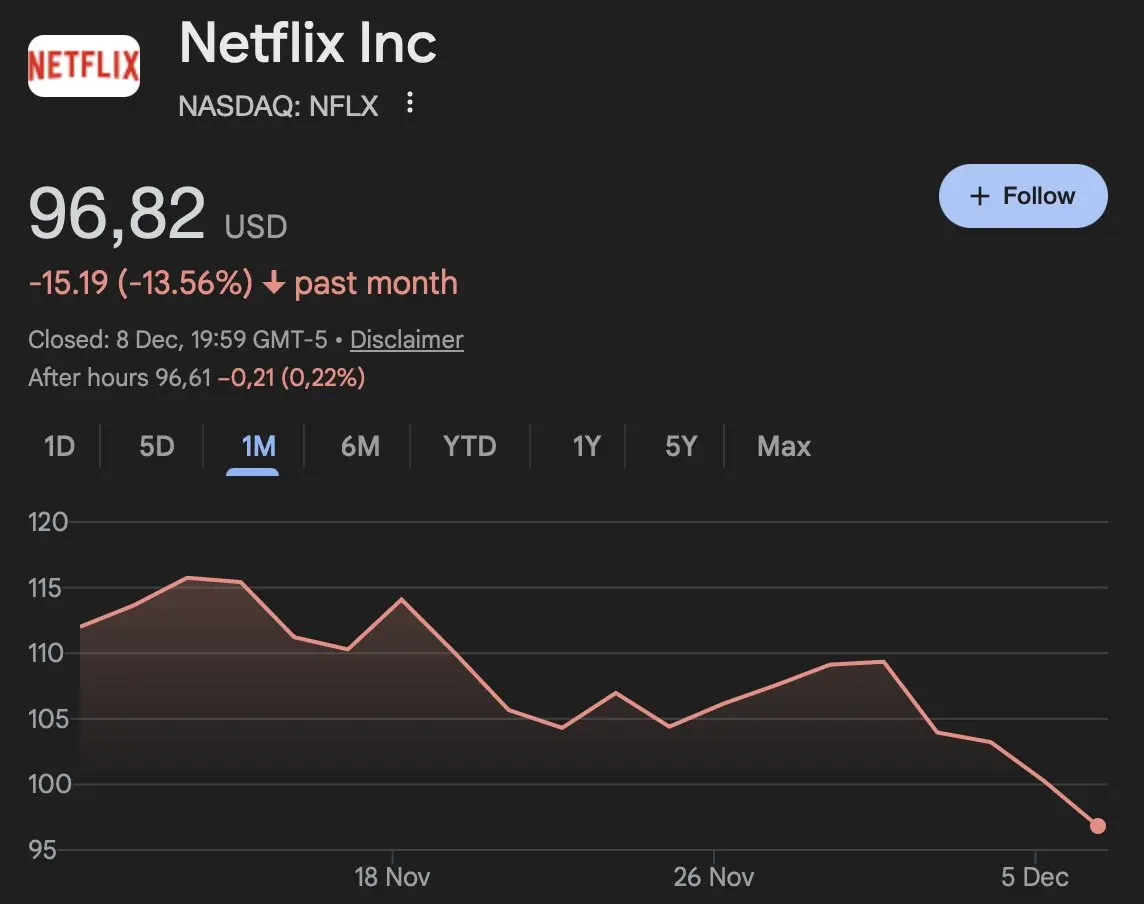Select the 5Y chart tab
This screenshot has width=1144, height=904.
tap(681, 446)
